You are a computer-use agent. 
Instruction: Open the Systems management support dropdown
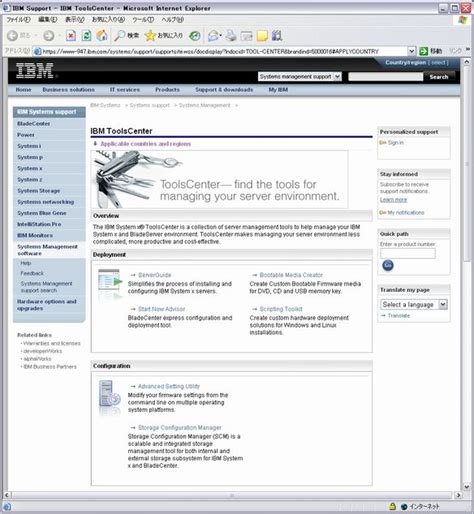[300, 77]
